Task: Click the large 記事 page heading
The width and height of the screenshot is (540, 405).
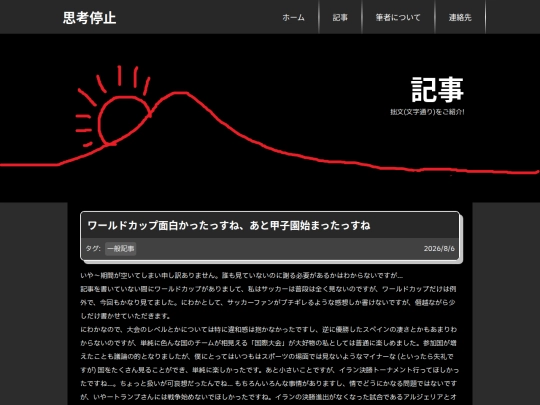Action: coord(437,90)
